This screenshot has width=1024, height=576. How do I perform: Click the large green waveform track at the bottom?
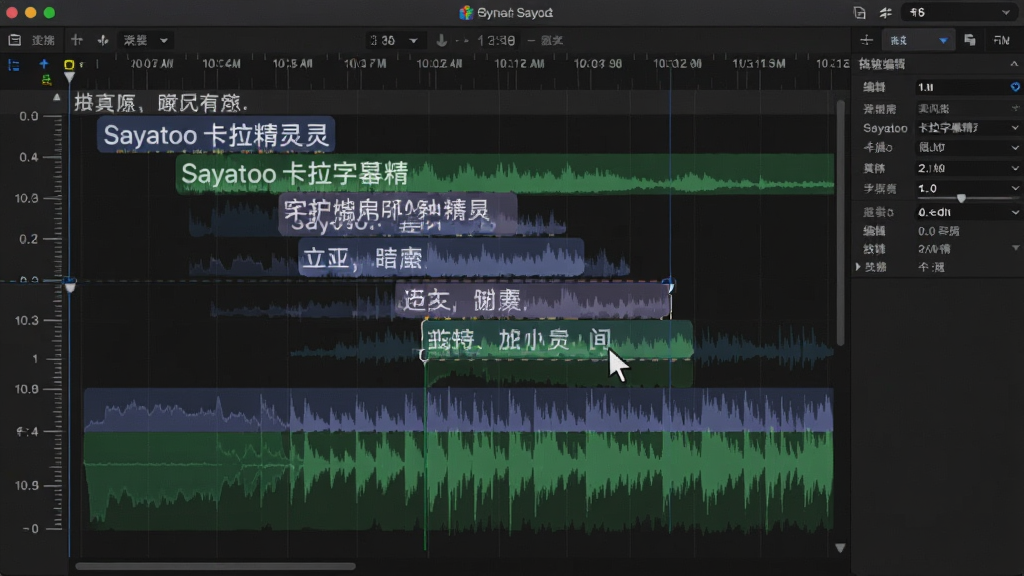click(458, 479)
